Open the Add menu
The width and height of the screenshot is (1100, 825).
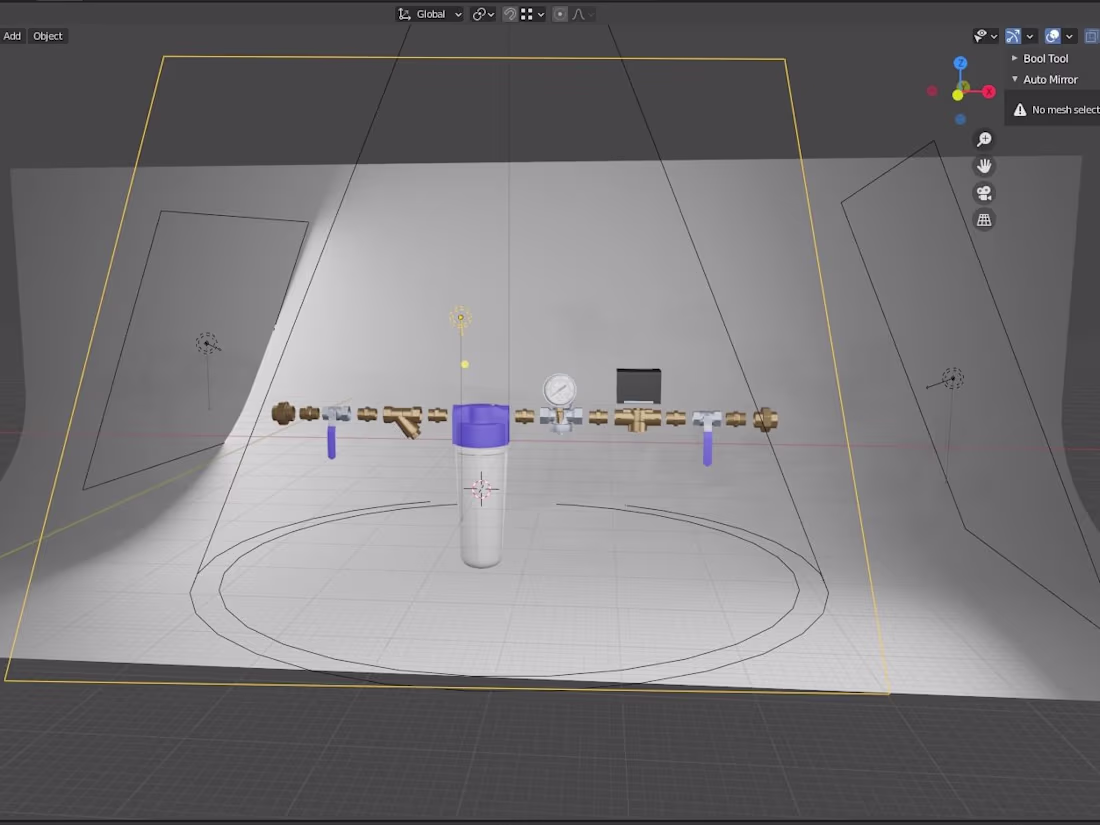tap(12, 35)
